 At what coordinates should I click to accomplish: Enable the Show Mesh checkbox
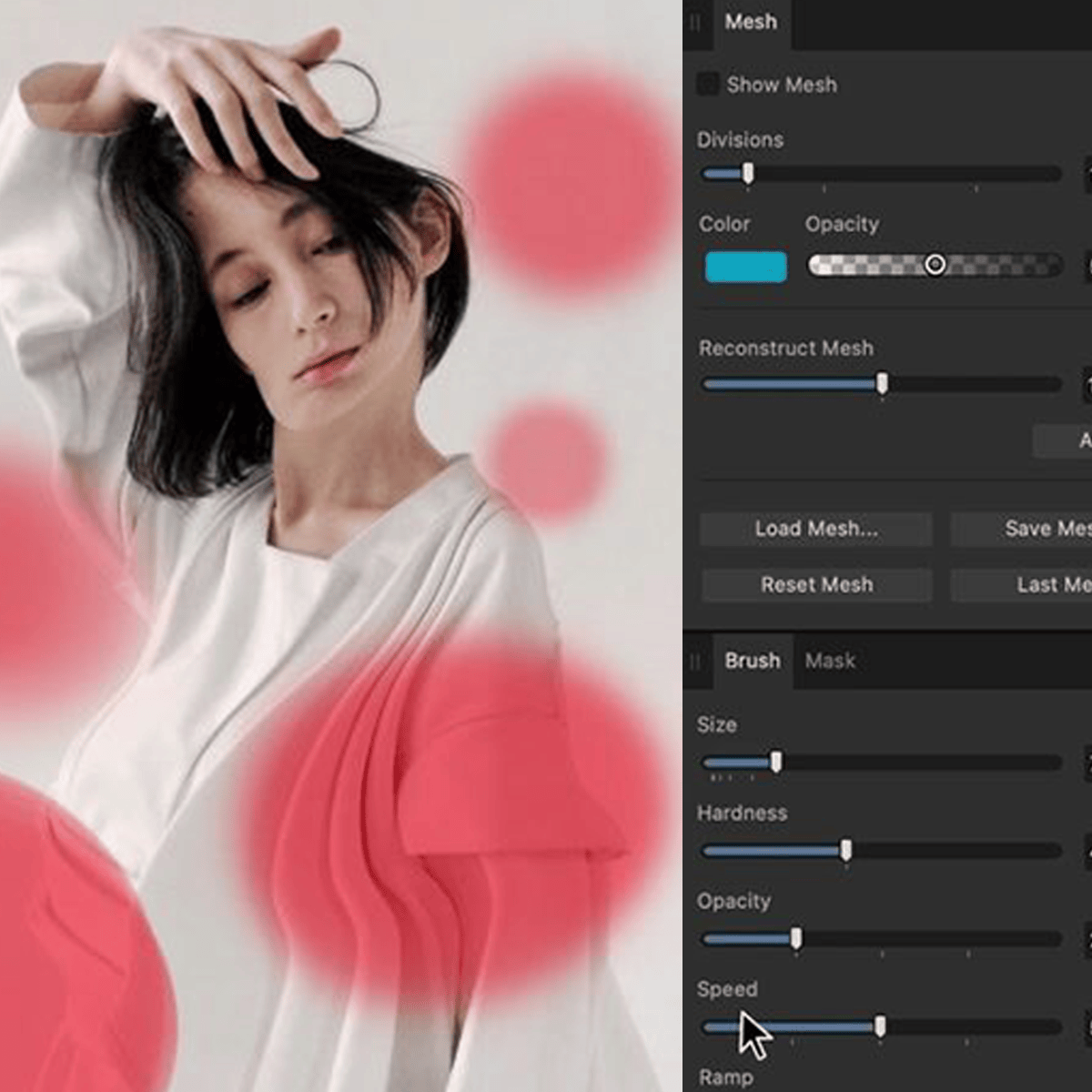708,85
